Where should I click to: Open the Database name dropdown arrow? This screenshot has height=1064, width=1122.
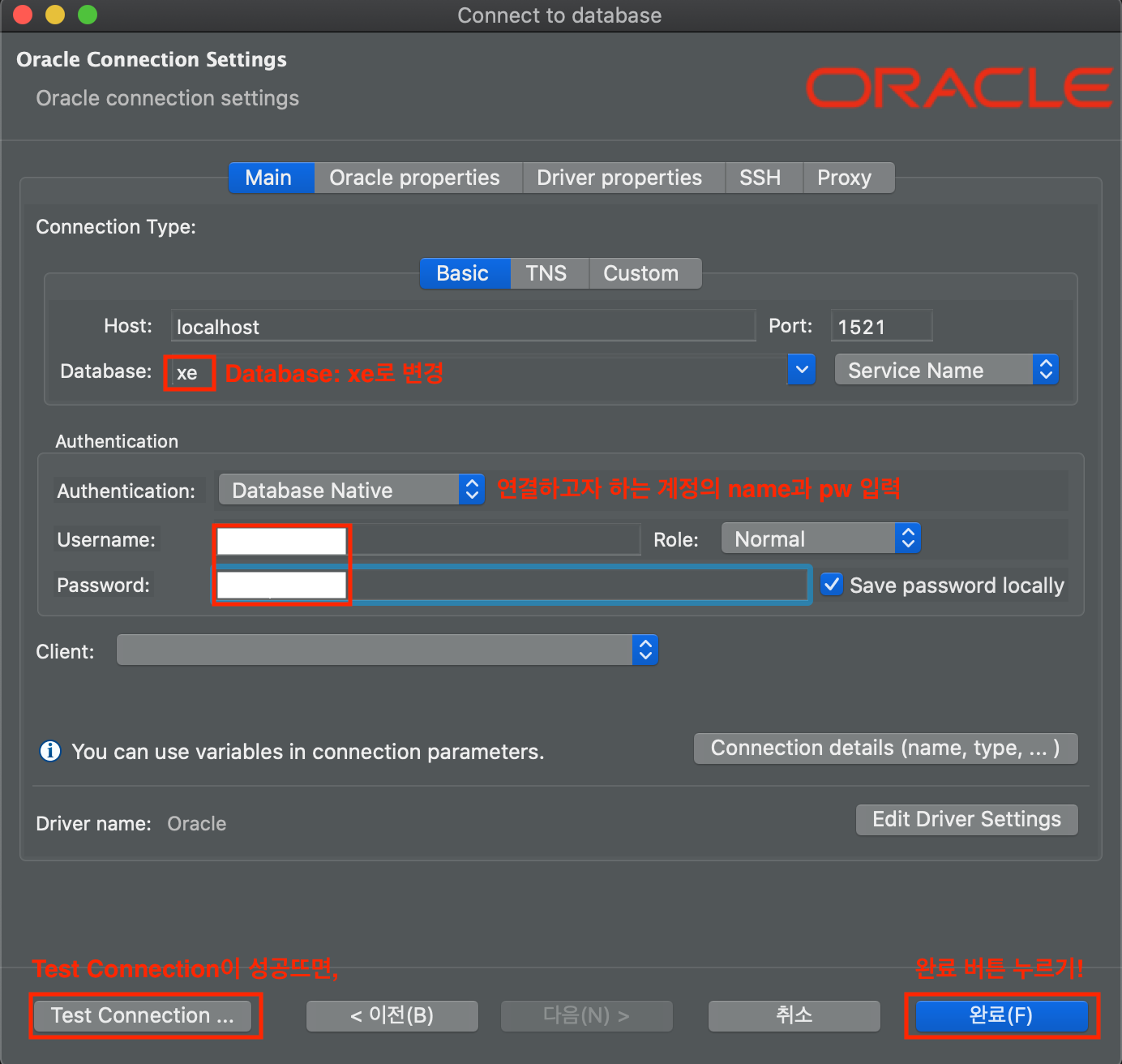tap(802, 370)
